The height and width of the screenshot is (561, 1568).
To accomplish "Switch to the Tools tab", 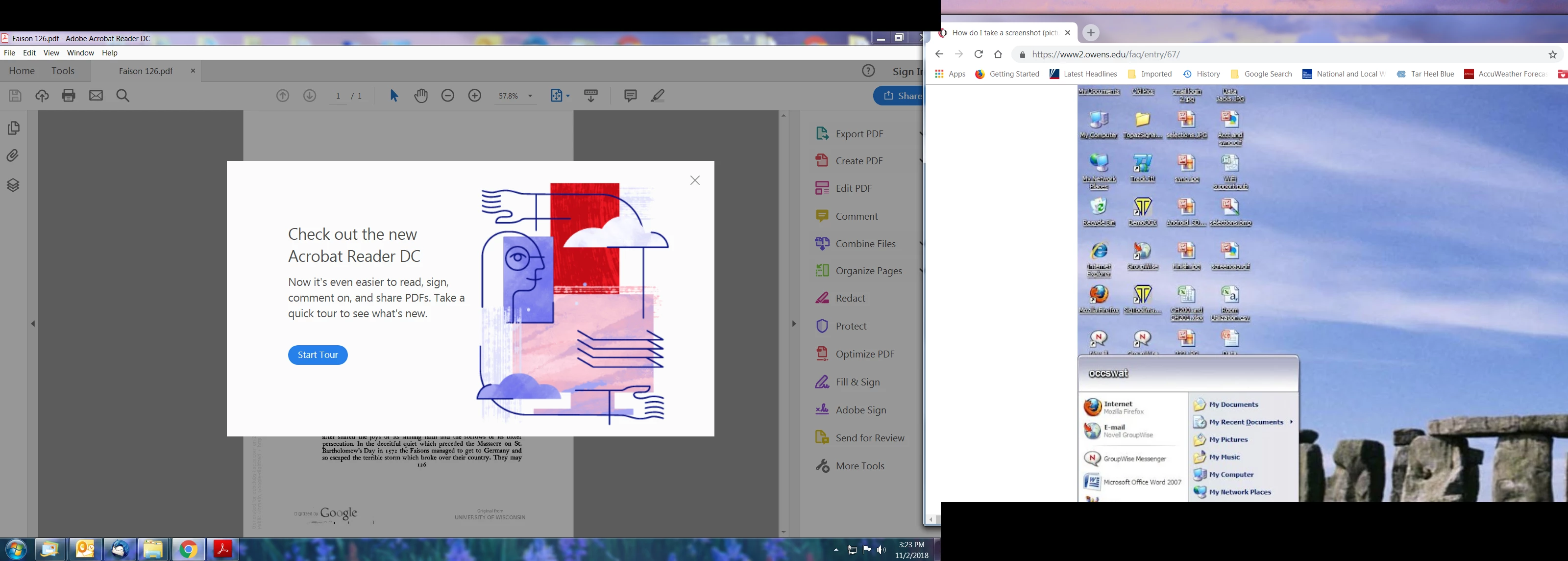I will coord(63,71).
